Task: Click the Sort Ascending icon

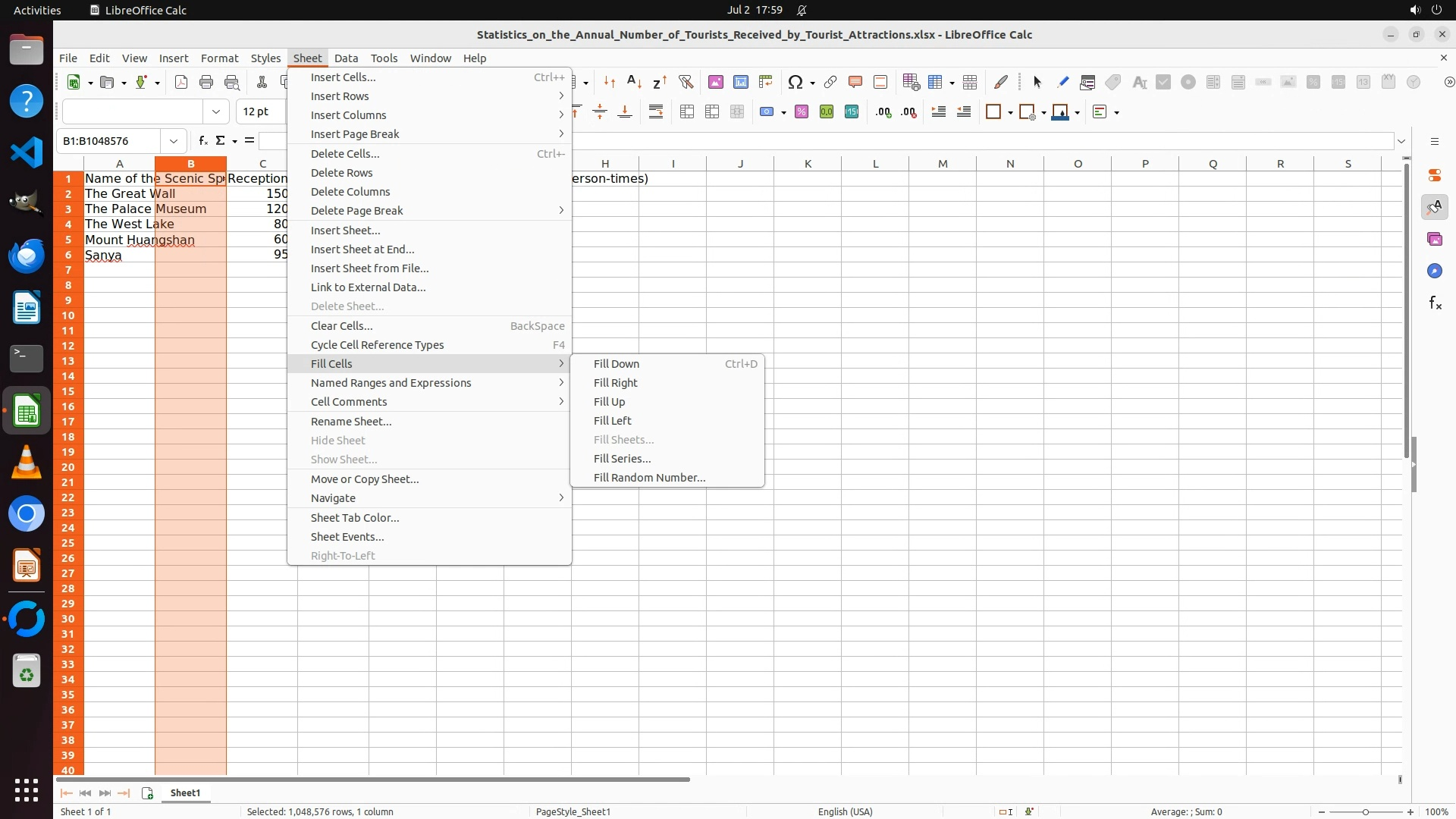Action: tap(635, 82)
